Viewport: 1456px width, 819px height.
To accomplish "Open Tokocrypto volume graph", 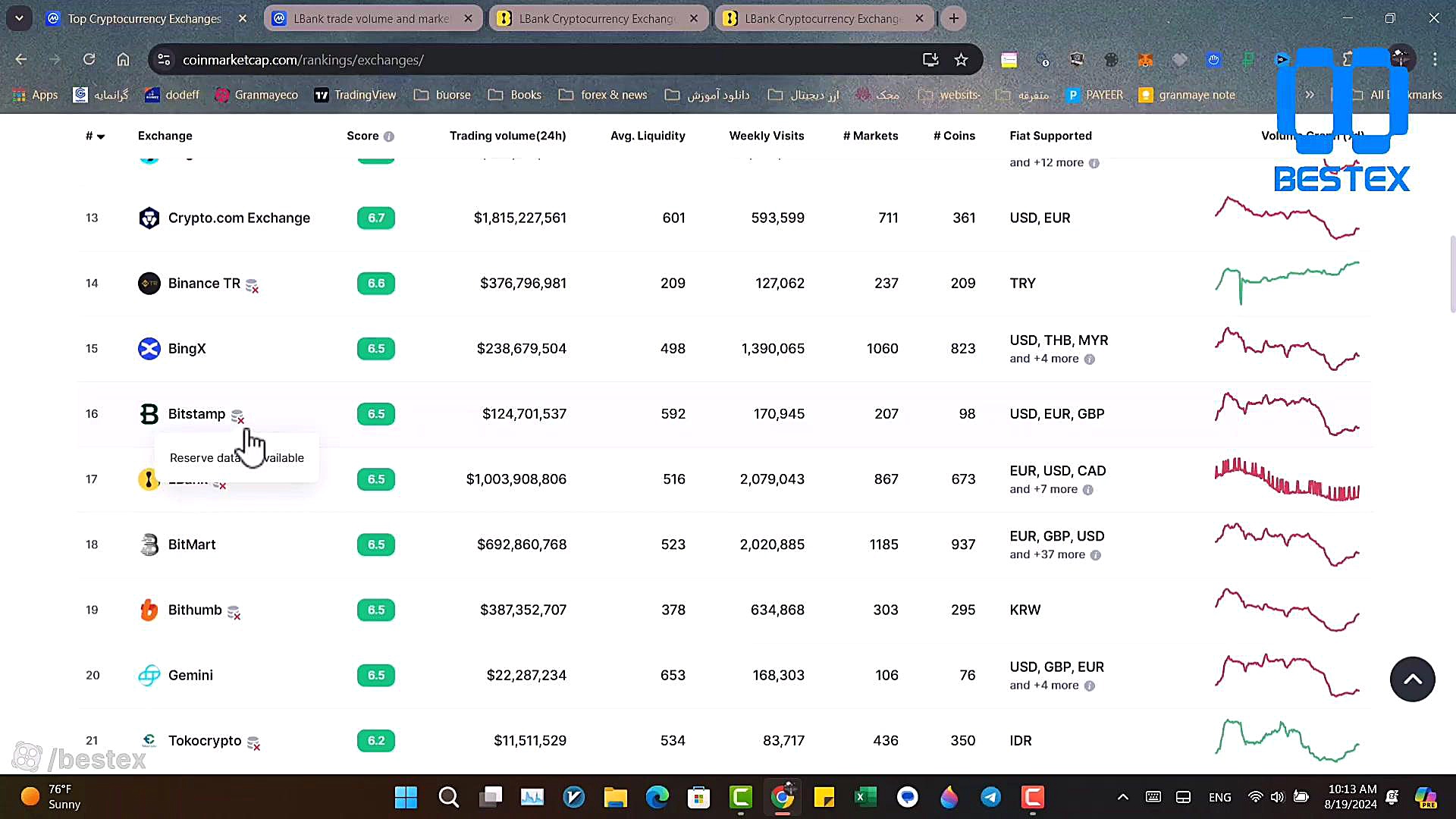I will (x=1287, y=740).
